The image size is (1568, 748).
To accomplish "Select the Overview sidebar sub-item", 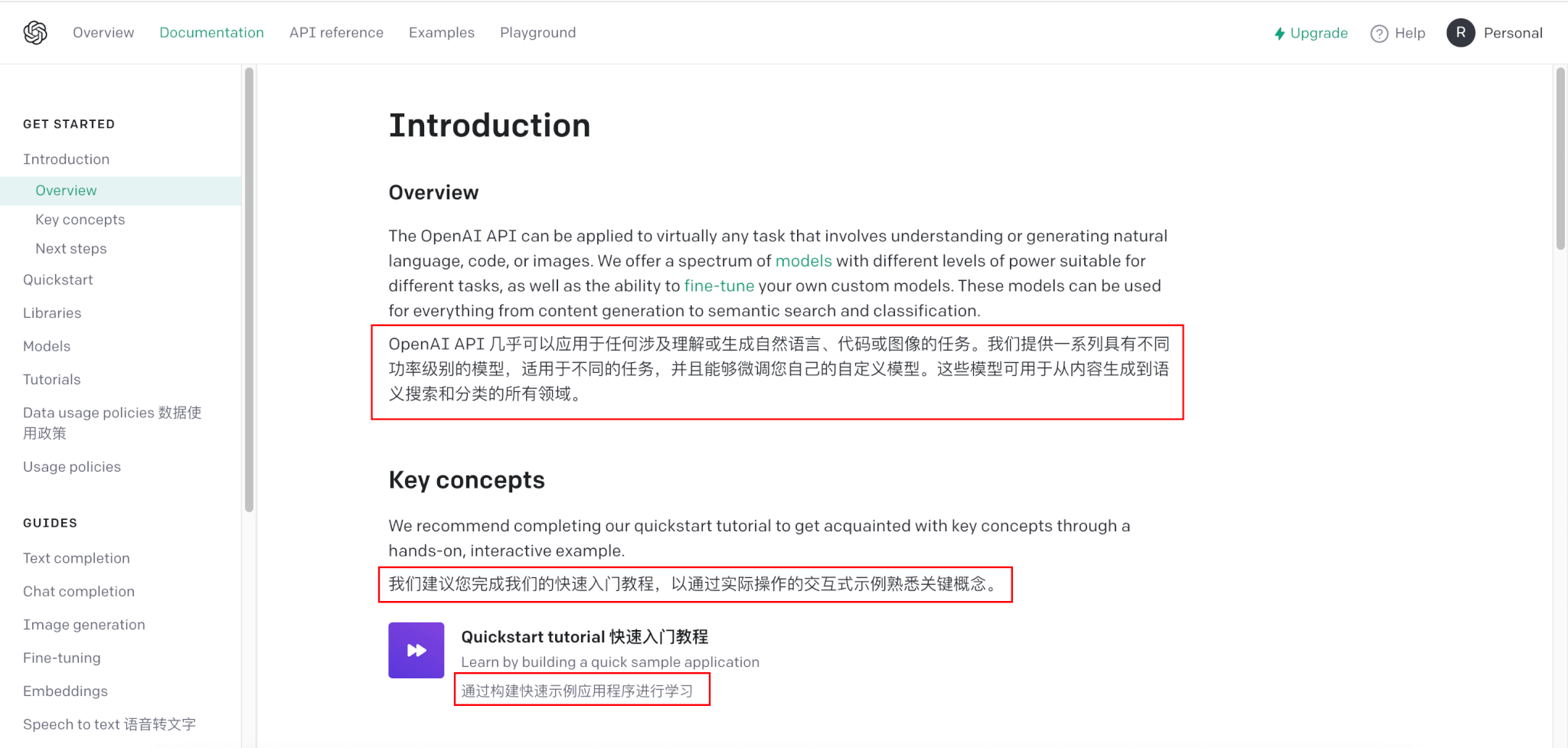I will click(x=120, y=191).
